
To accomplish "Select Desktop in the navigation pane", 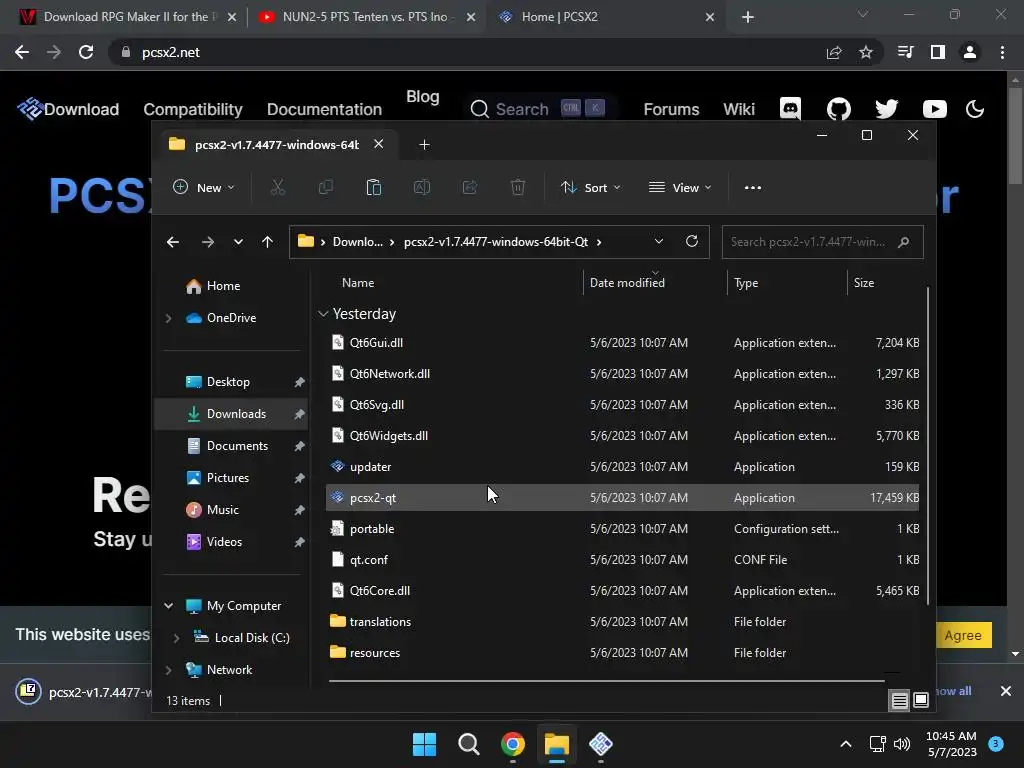I will tap(231, 382).
